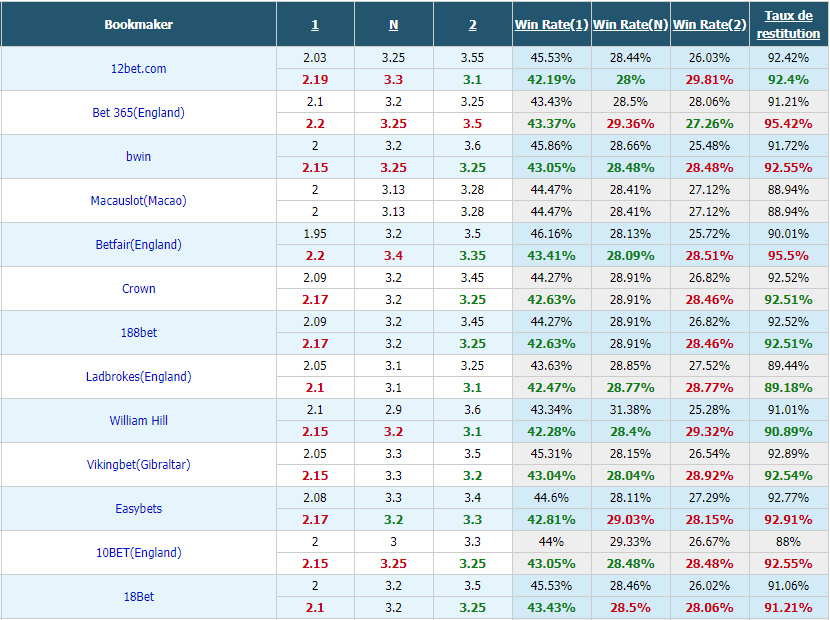This screenshot has width=830, height=620.
Task: Select the 45.86% win rate in the bwin row
Action: pyautogui.click(x=551, y=146)
